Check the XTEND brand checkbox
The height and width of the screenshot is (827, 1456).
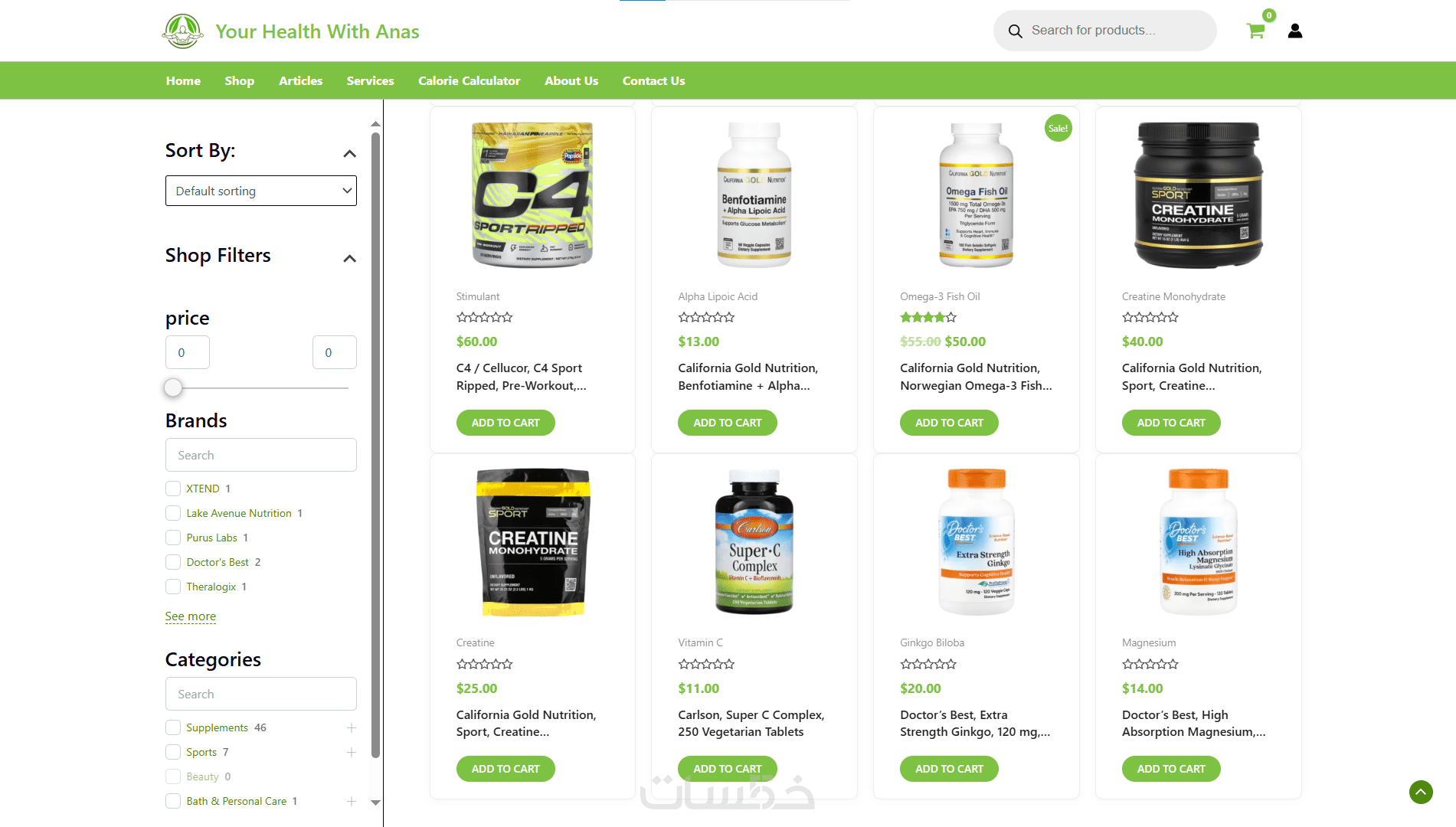[173, 489]
